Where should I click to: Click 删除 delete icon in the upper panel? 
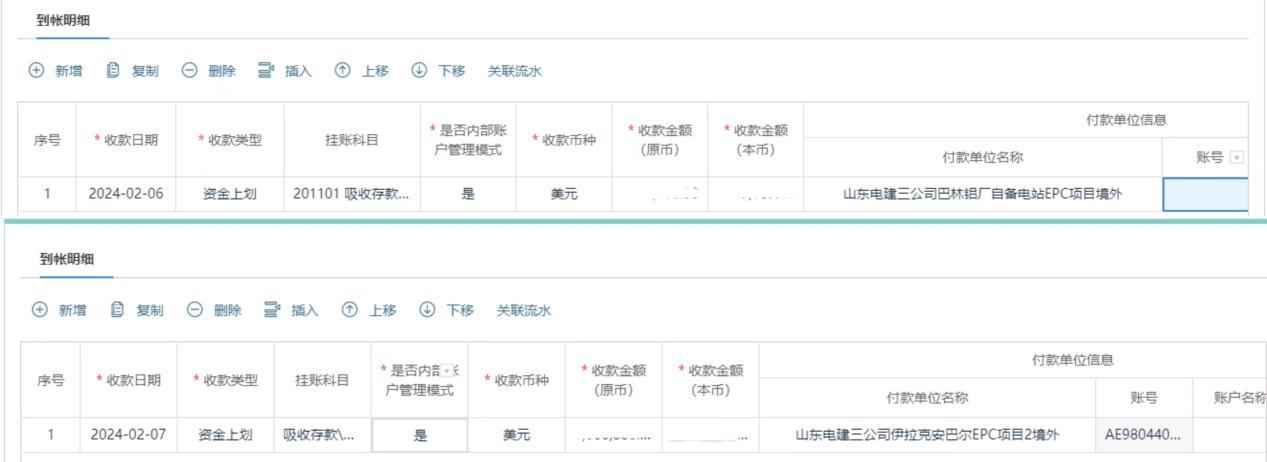(x=188, y=70)
